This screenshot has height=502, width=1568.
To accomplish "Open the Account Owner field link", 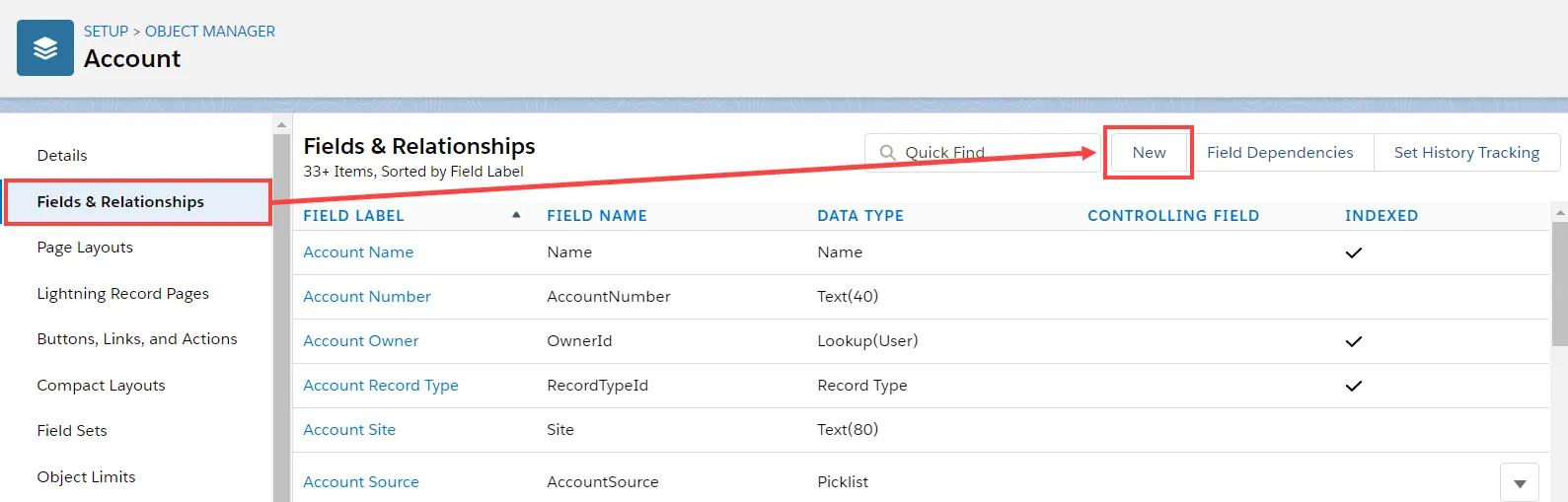I will coord(361,341).
